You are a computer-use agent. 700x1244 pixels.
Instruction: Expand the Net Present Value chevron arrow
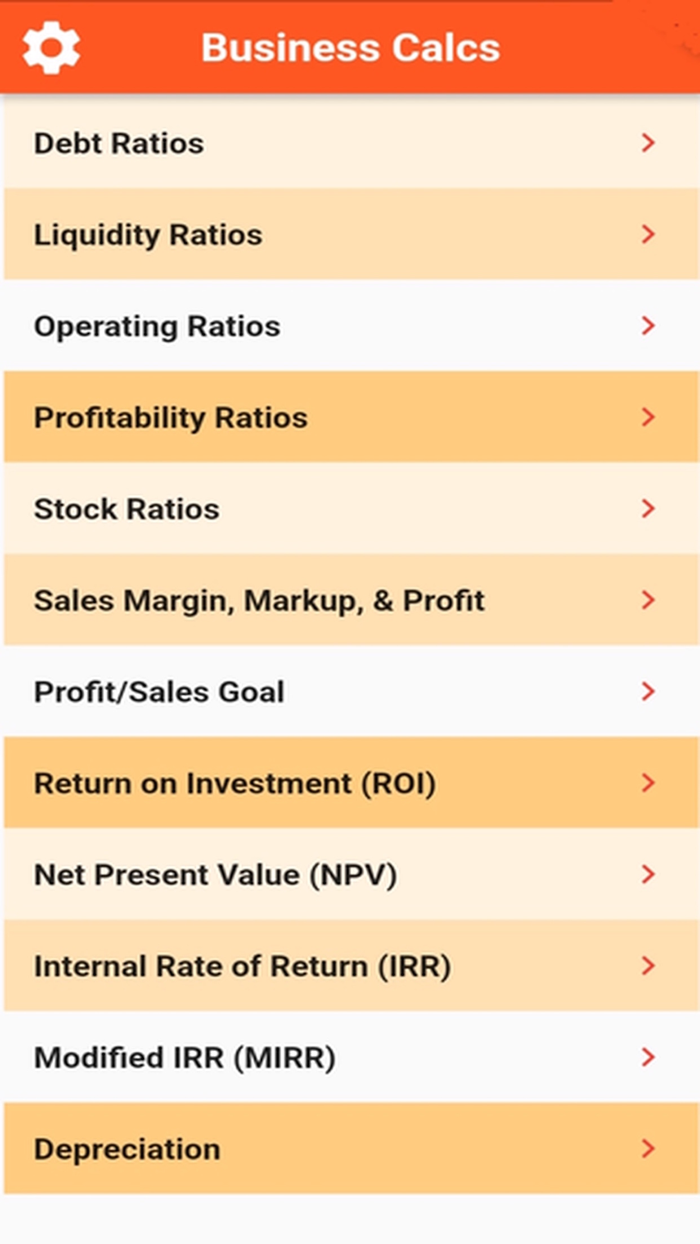648,875
